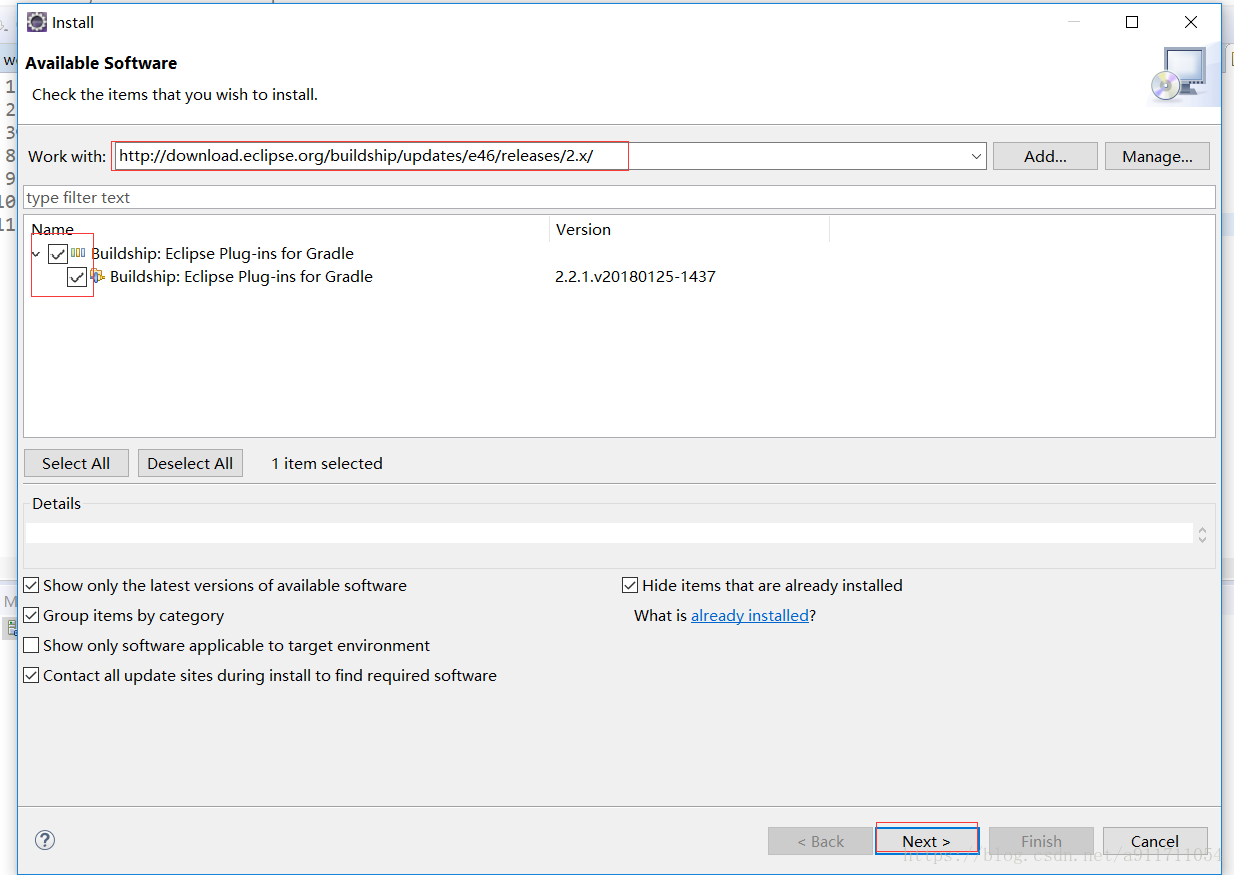Click the install CD and monitor banner image
Screen dimensions: 1234x875
[1184, 76]
